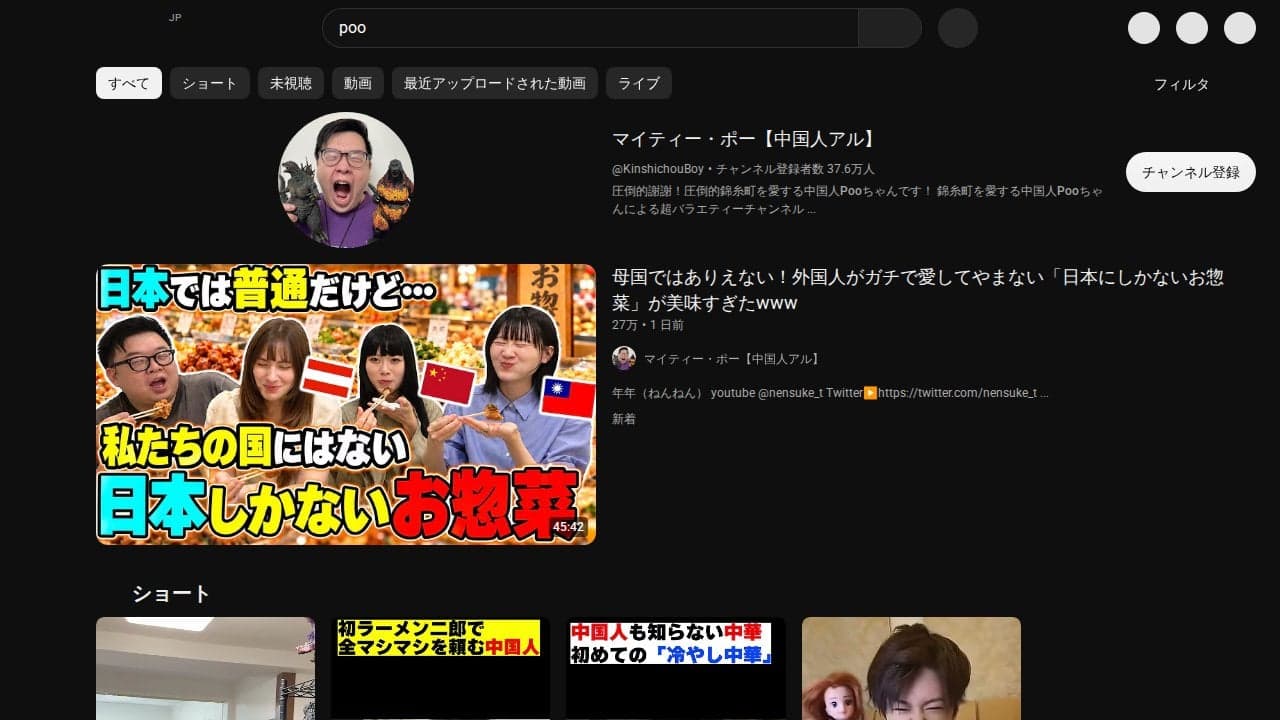The image size is (1280, 720).
Task: Open the short showing a laughing person with a doll
Action: click(x=911, y=668)
